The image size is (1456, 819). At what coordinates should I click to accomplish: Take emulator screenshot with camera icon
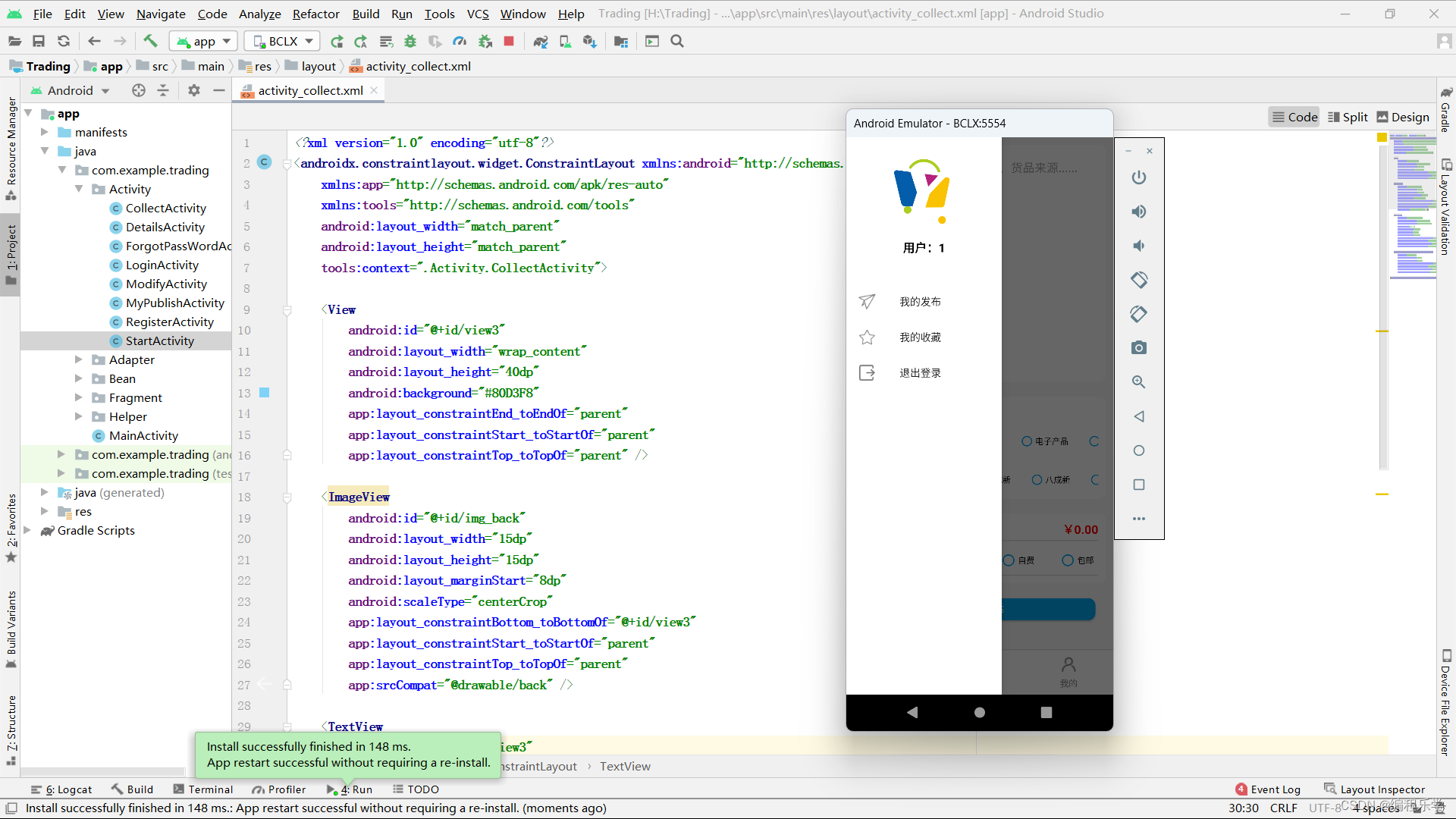[1138, 348]
